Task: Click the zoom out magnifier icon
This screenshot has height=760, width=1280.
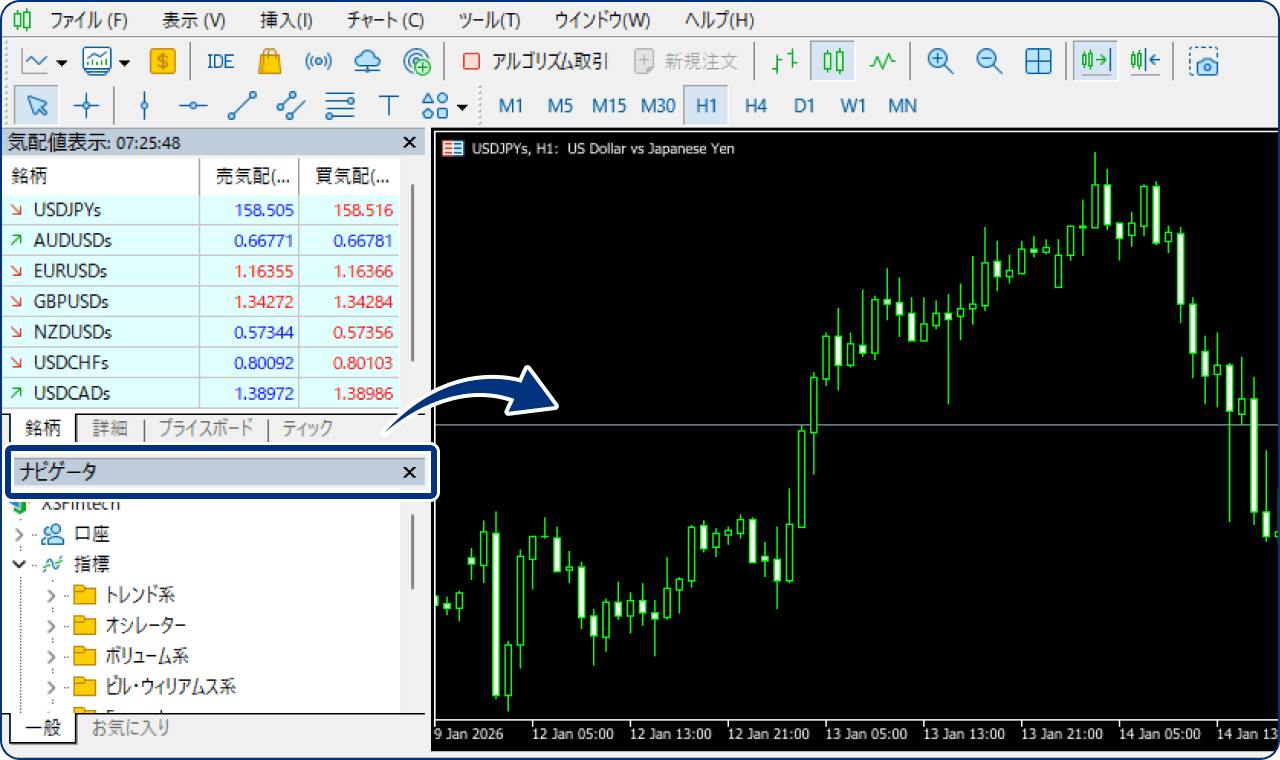Action: pyautogui.click(x=989, y=61)
